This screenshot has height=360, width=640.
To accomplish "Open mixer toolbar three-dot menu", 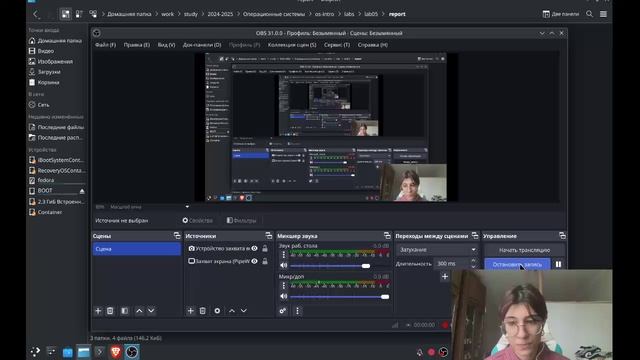I will pos(297,311).
